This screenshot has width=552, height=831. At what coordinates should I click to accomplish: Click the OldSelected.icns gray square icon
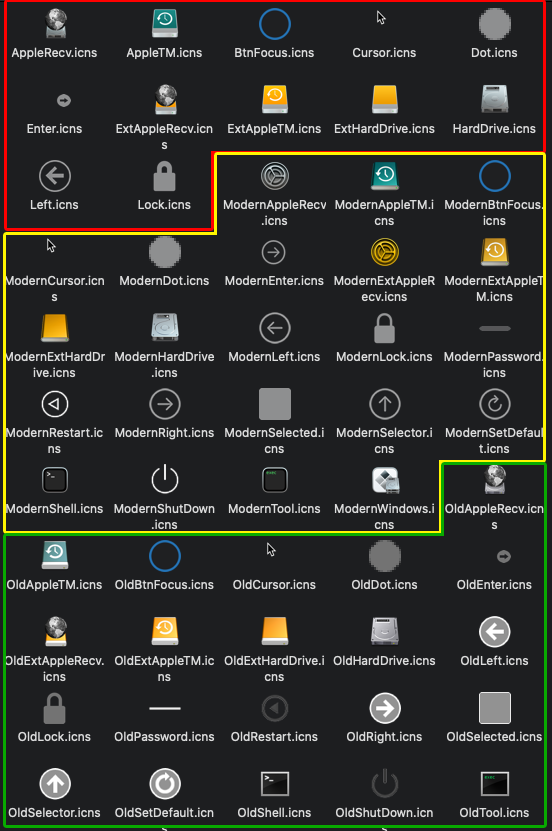coord(494,708)
